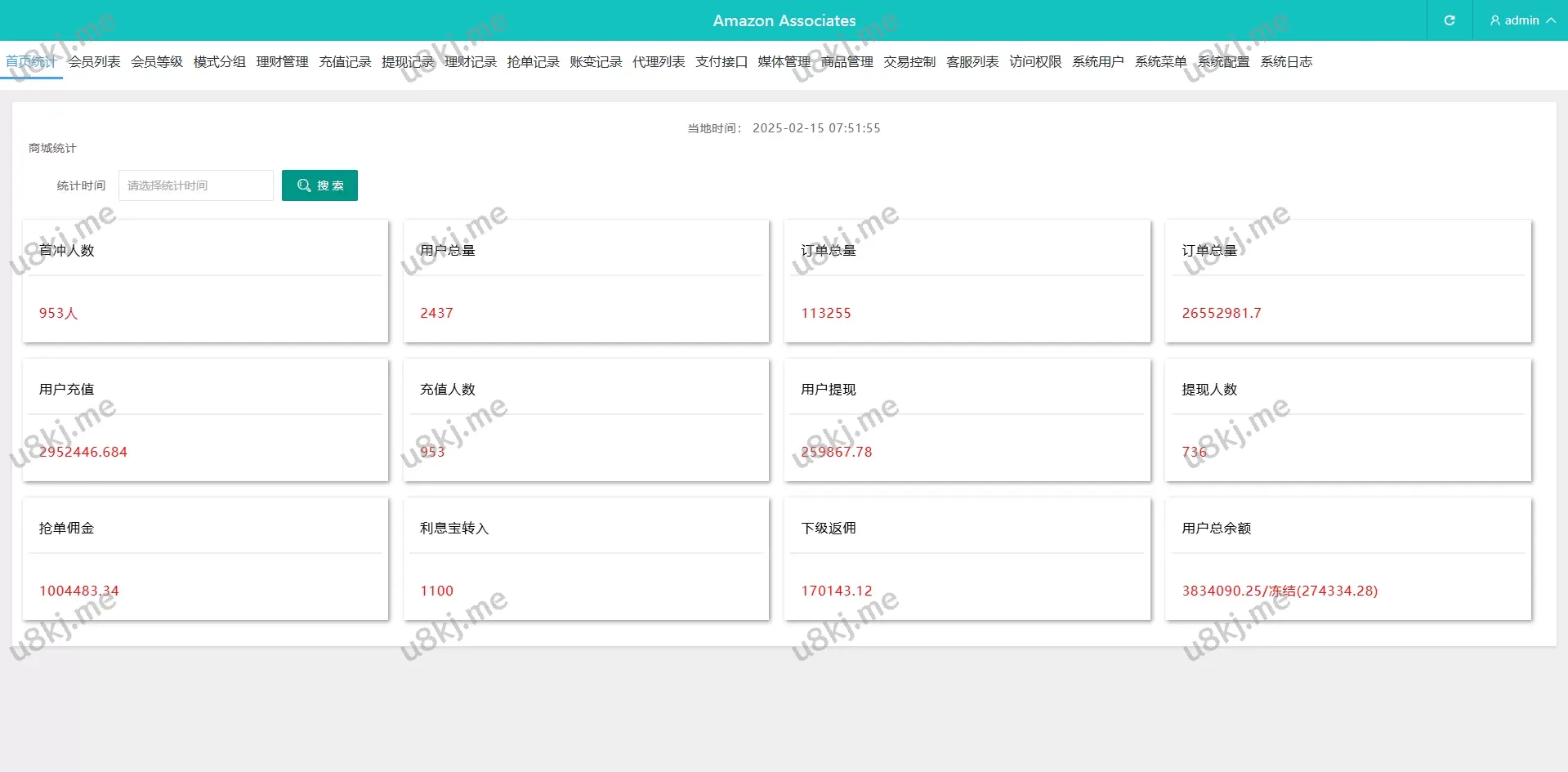Select the 系统菜单 tab
The width and height of the screenshot is (1568, 772).
coord(1160,62)
